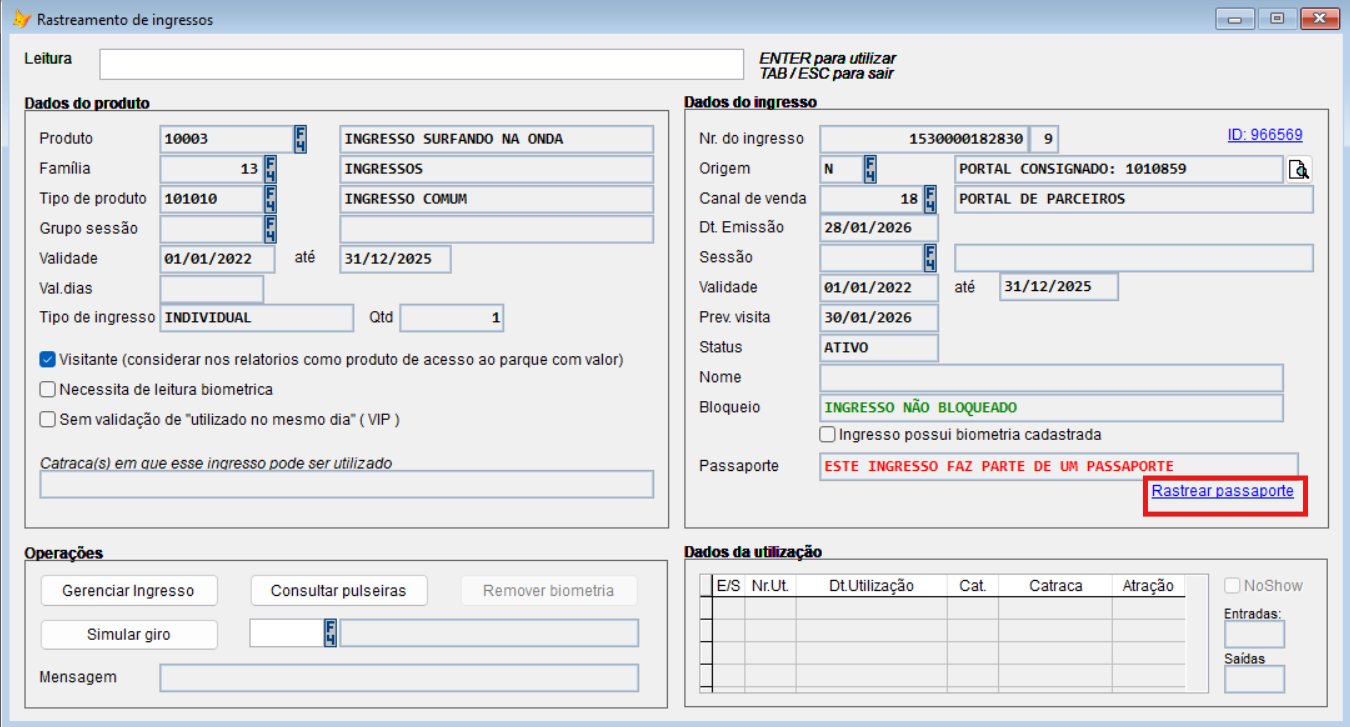Toggle Sem validação de utilizado no mesmo dia
The image size is (1350, 727).
click(x=47, y=419)
